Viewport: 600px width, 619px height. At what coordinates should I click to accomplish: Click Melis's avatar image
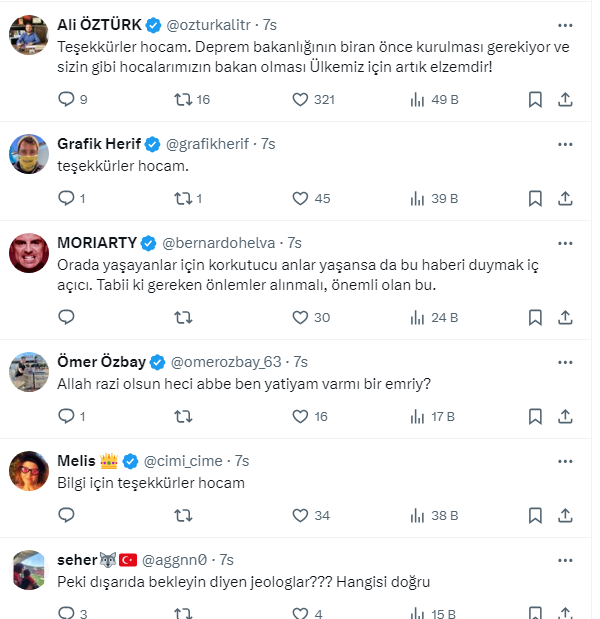click(x=29, y=470)
